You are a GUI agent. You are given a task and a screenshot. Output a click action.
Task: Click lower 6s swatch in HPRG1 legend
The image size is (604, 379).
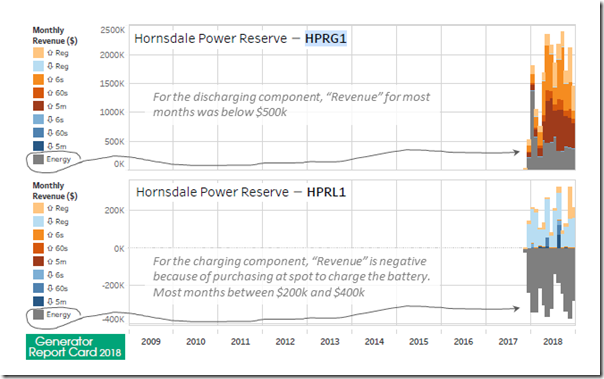click(x=39, y=119)
